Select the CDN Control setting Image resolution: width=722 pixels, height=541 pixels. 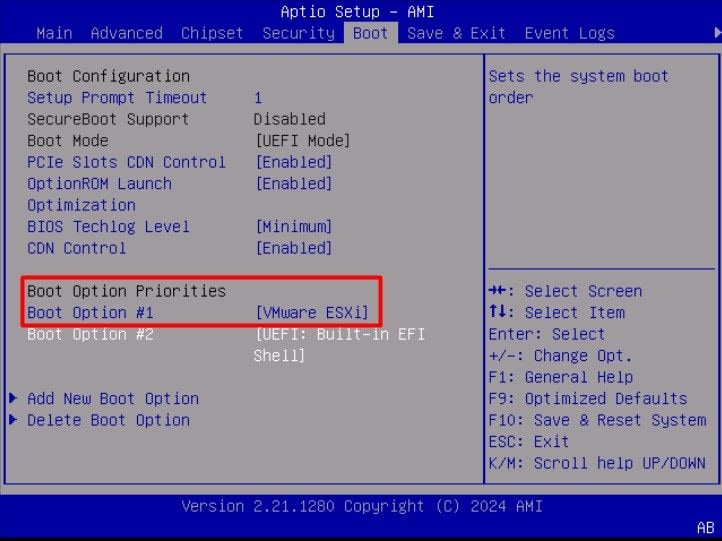[x=76, y=248]
